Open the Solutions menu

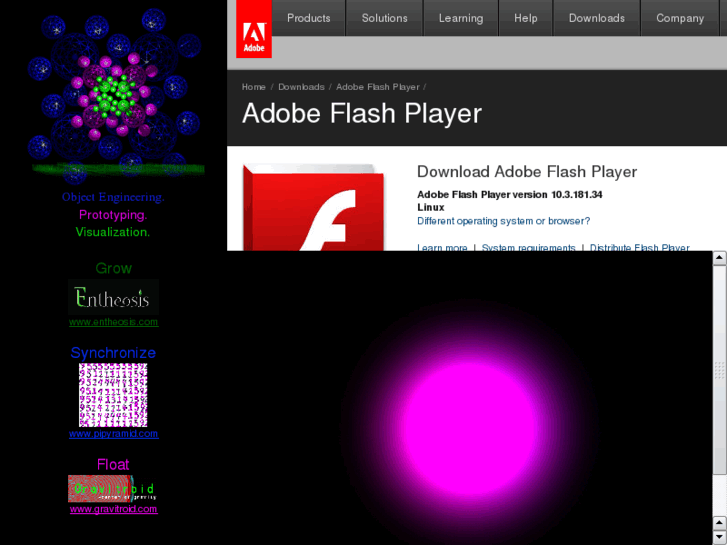(x=384, y=18)
